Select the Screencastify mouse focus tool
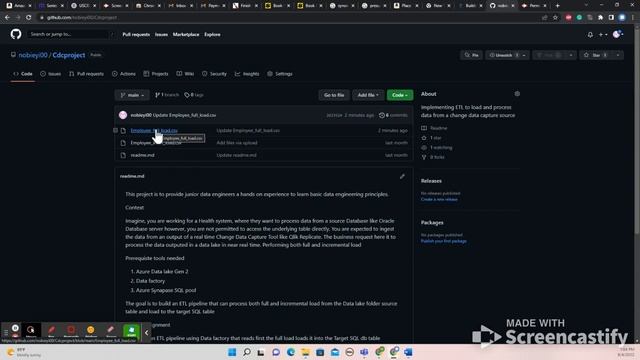The width and height of the screenshot is (640, 360). [31, 331]
